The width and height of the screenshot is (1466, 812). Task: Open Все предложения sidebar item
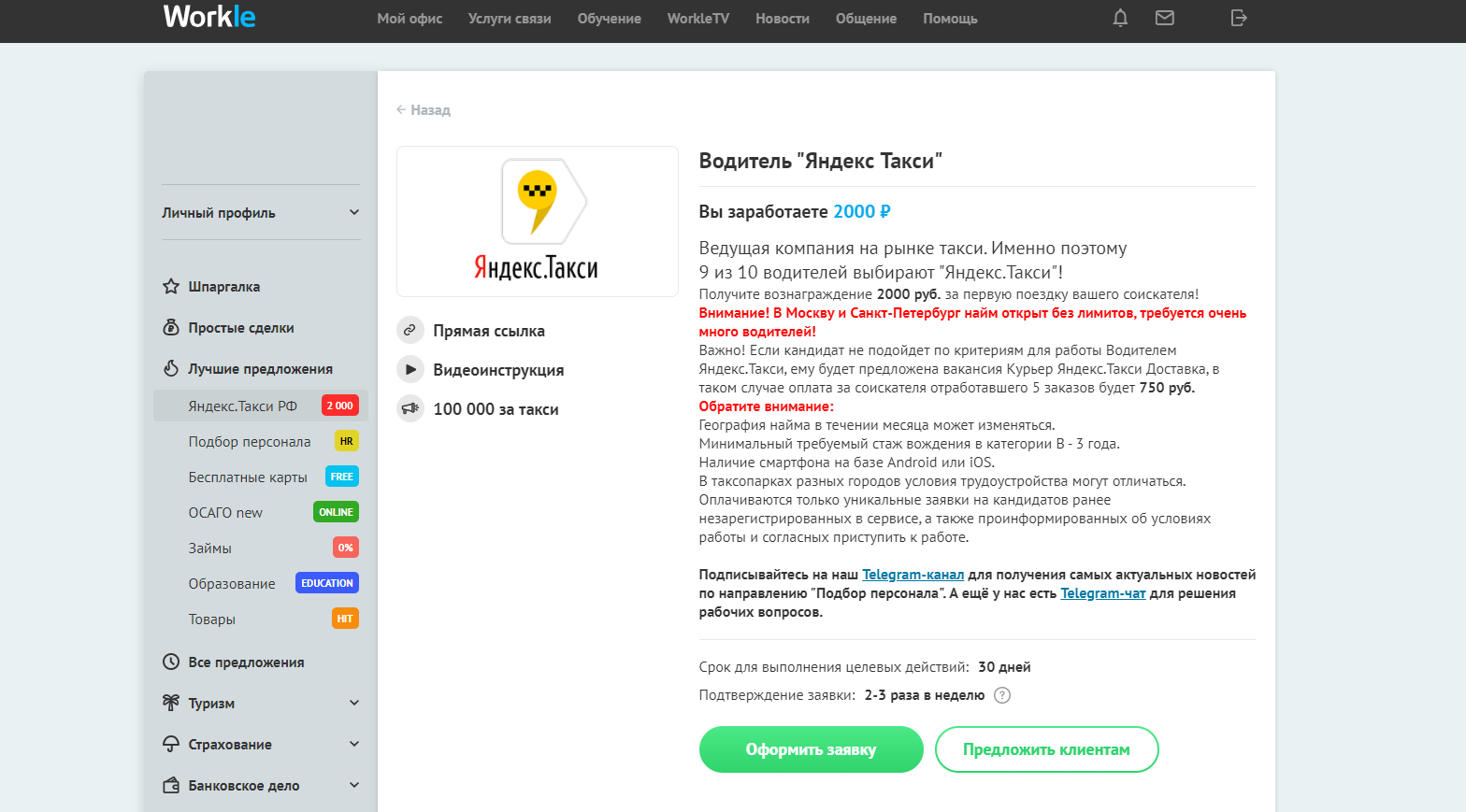[246, 662]
